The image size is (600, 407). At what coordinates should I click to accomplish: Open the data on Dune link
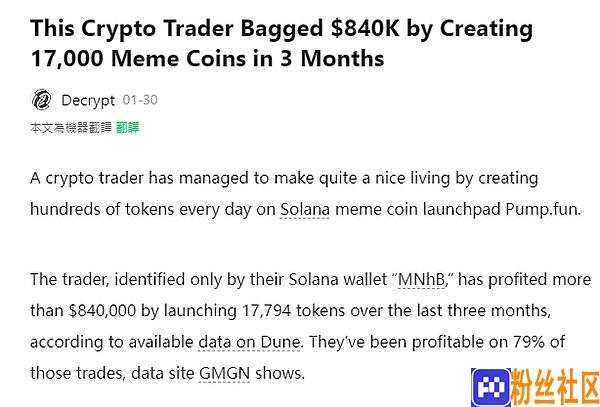click(x=249, y=342)
